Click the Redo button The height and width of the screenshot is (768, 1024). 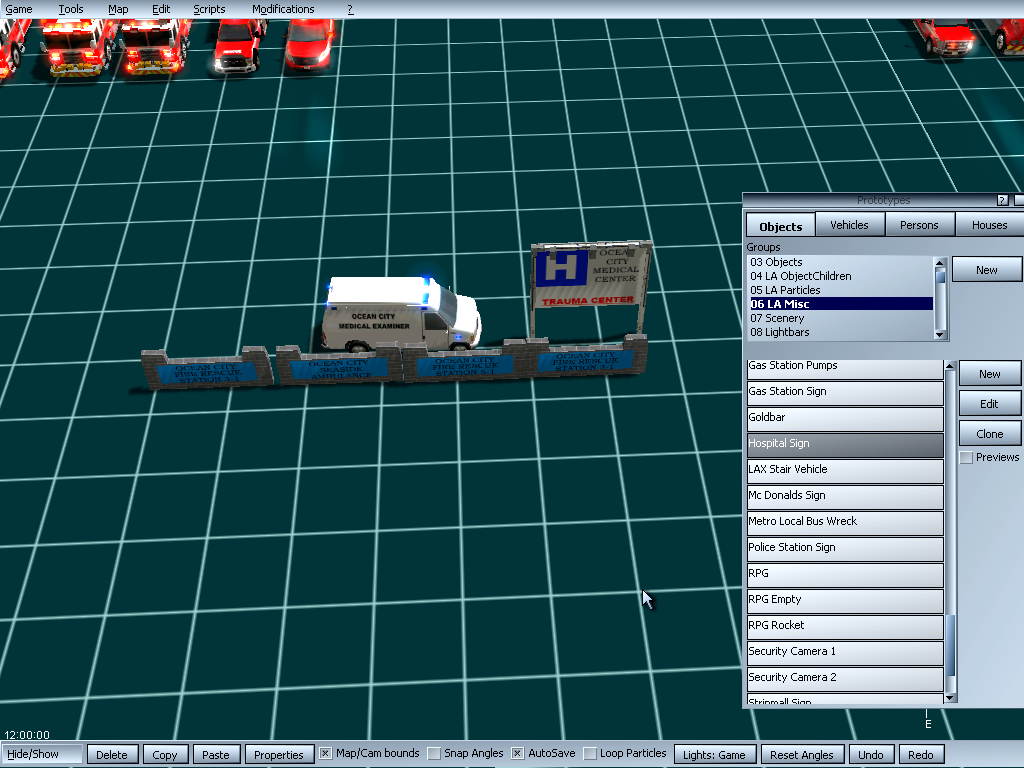click(x=921, y=754)
